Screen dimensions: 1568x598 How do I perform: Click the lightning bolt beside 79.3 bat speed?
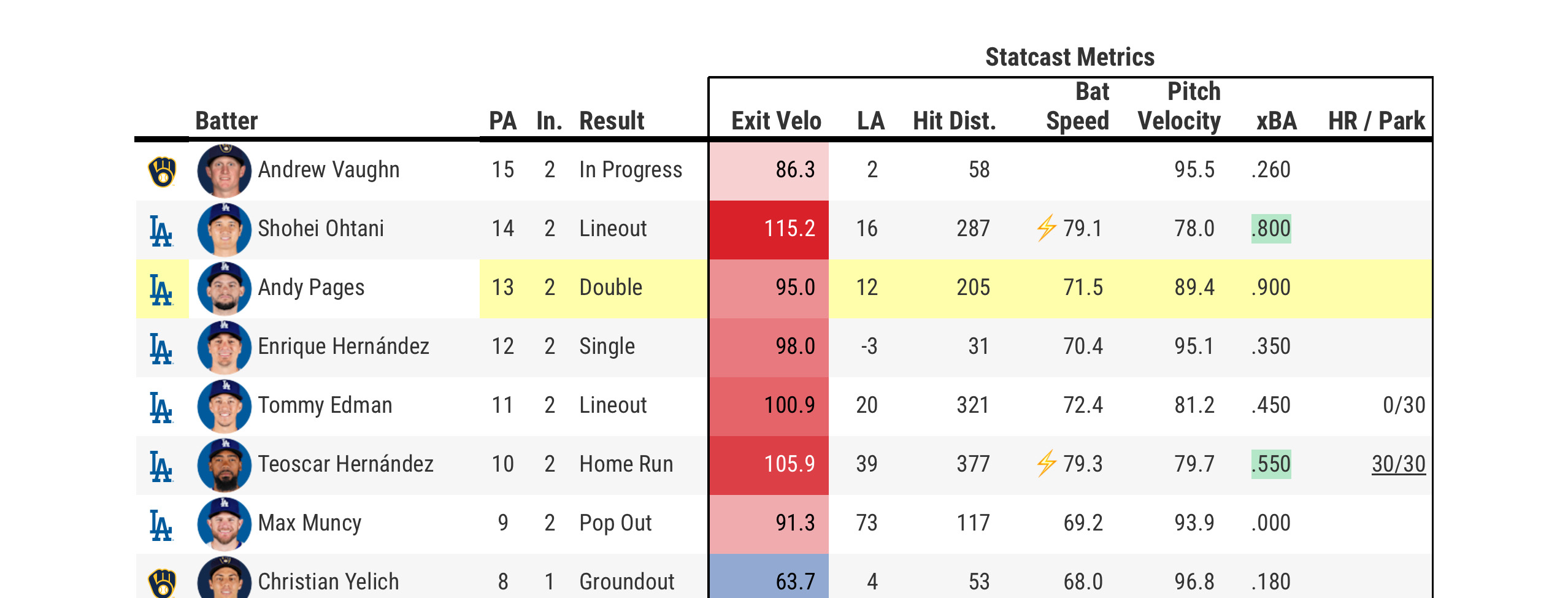(x=1047, y=464)
